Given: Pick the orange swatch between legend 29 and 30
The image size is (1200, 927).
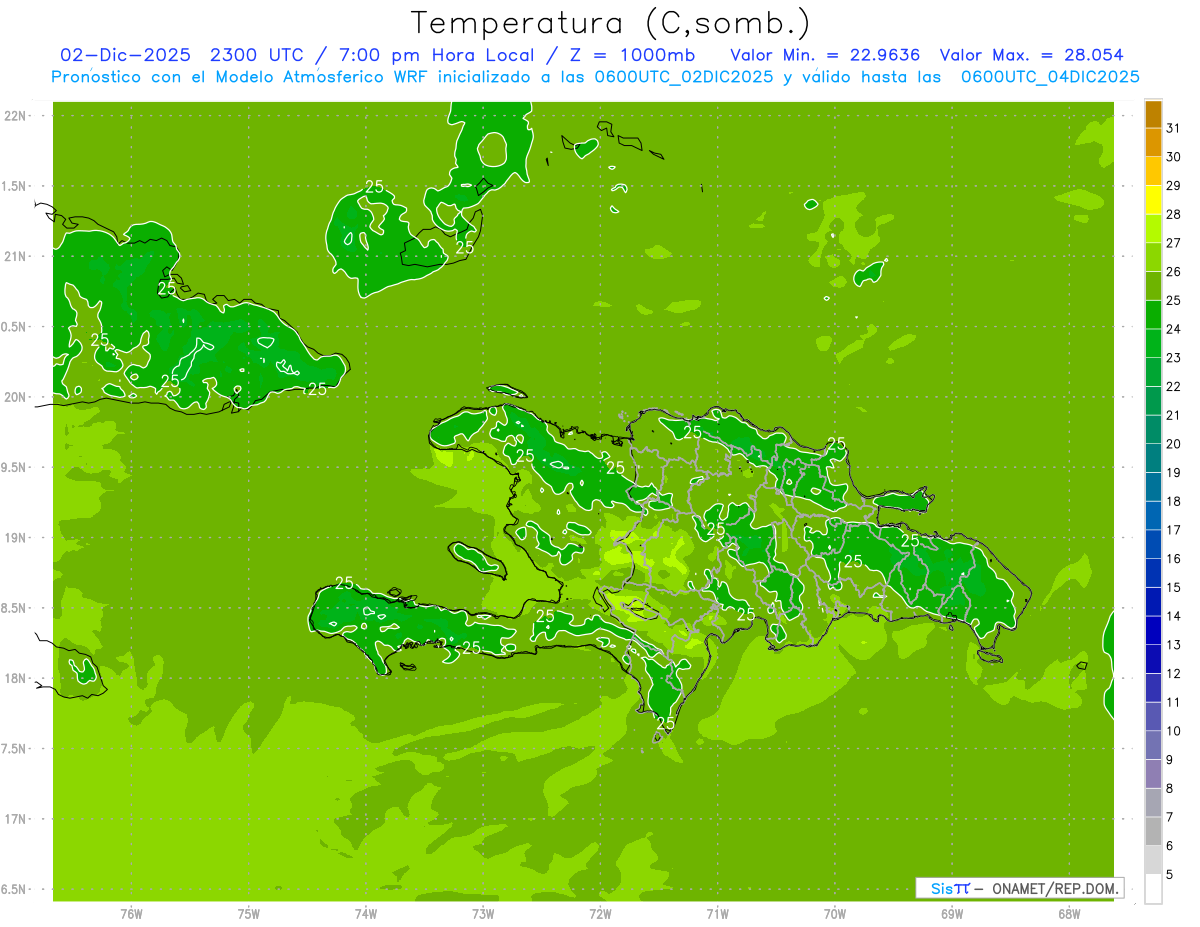Looking at the screenshot, I should click(1153, 172).
